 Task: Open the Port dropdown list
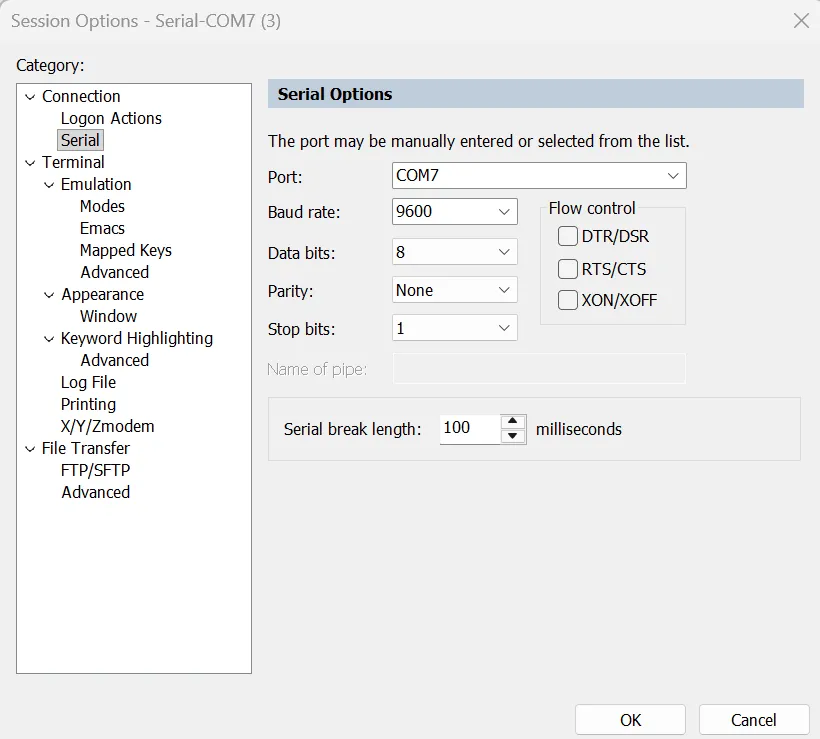[673, 176]
